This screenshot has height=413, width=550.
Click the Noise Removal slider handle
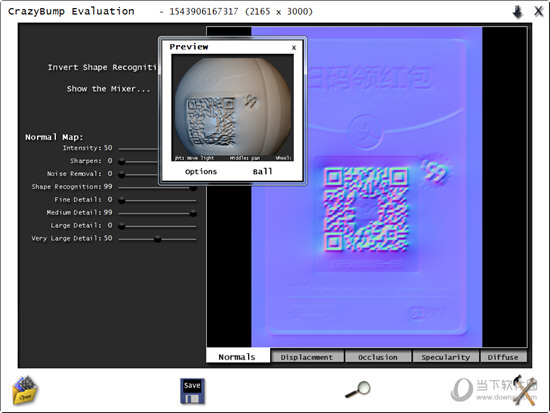tap(122, 174)
